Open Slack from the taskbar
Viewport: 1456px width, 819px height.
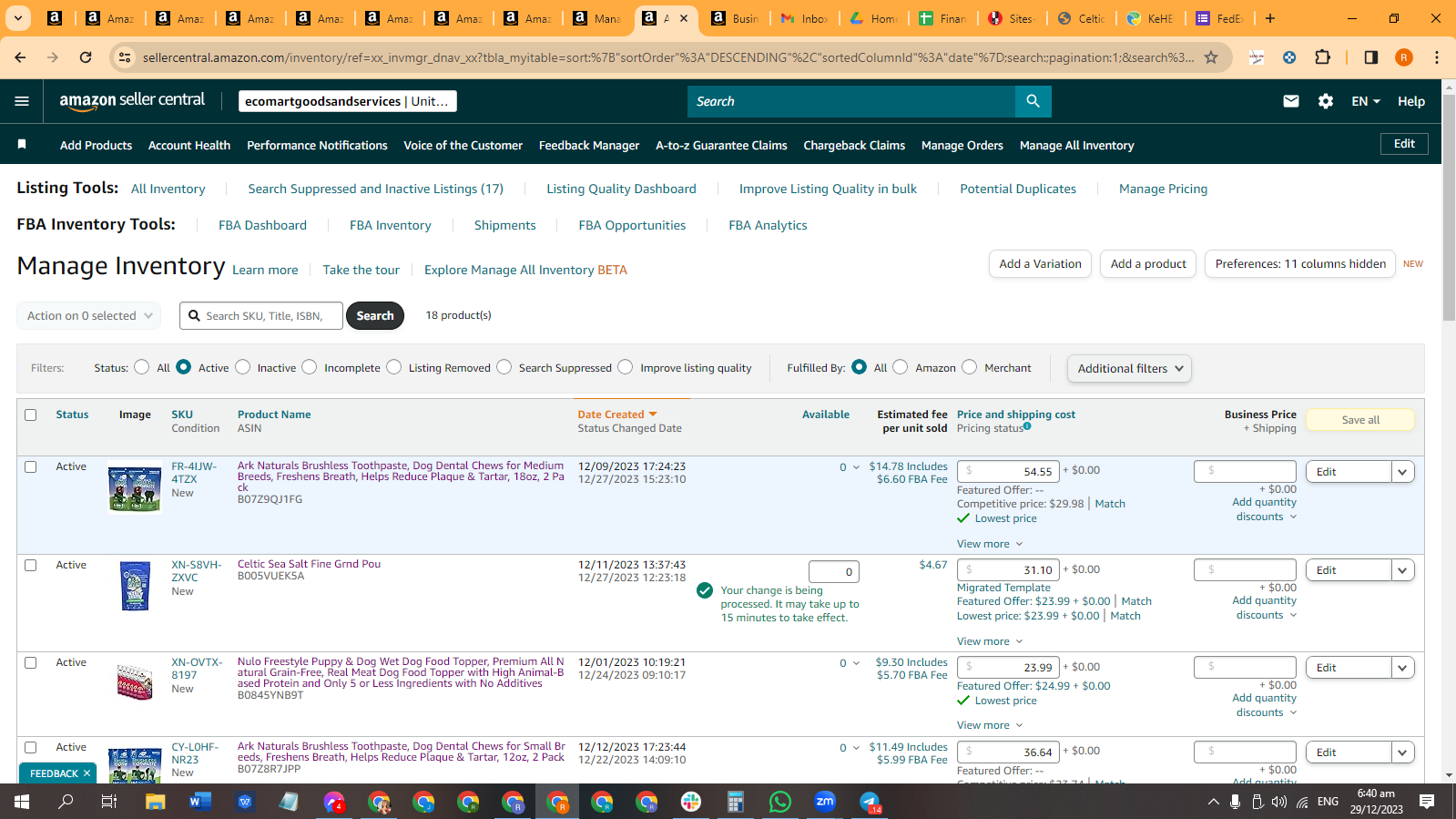[691, 802]
